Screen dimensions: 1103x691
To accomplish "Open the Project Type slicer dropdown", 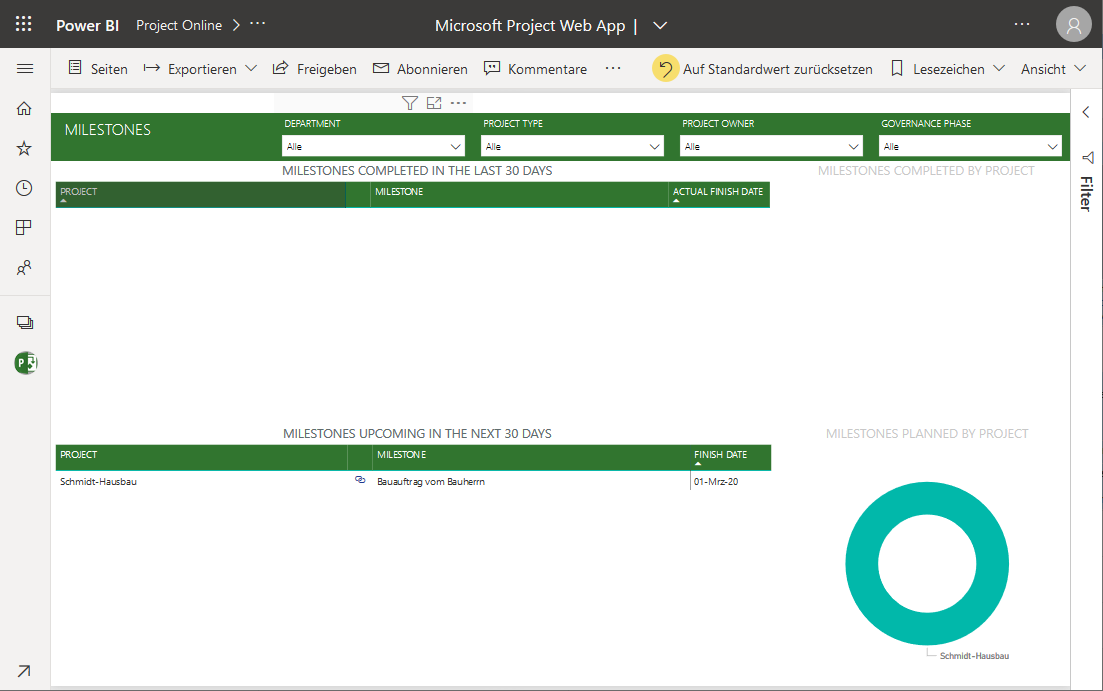I will coord(572,146).
